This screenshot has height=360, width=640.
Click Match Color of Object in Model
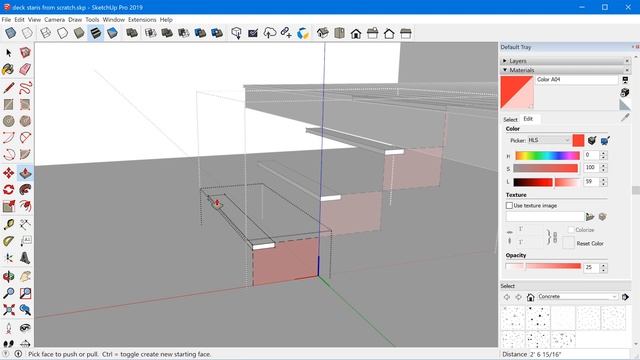(592, 140)
